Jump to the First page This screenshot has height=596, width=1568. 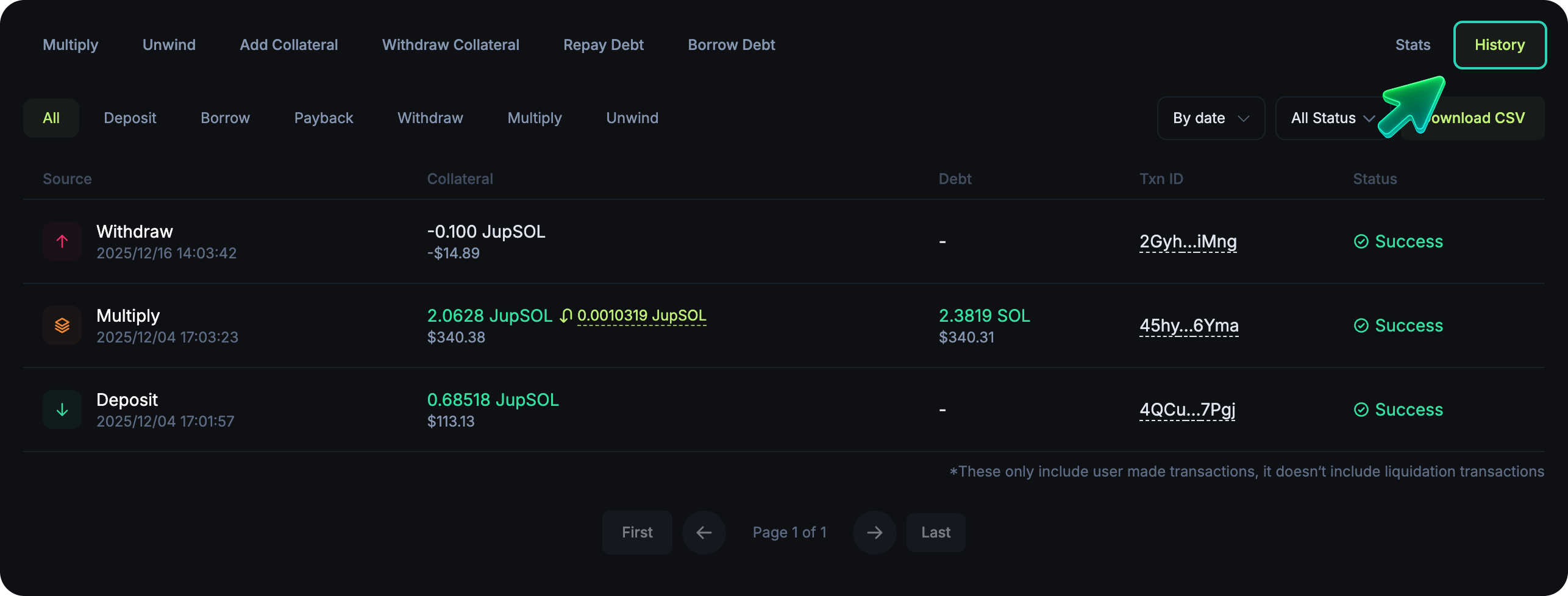tap(637, 533)
